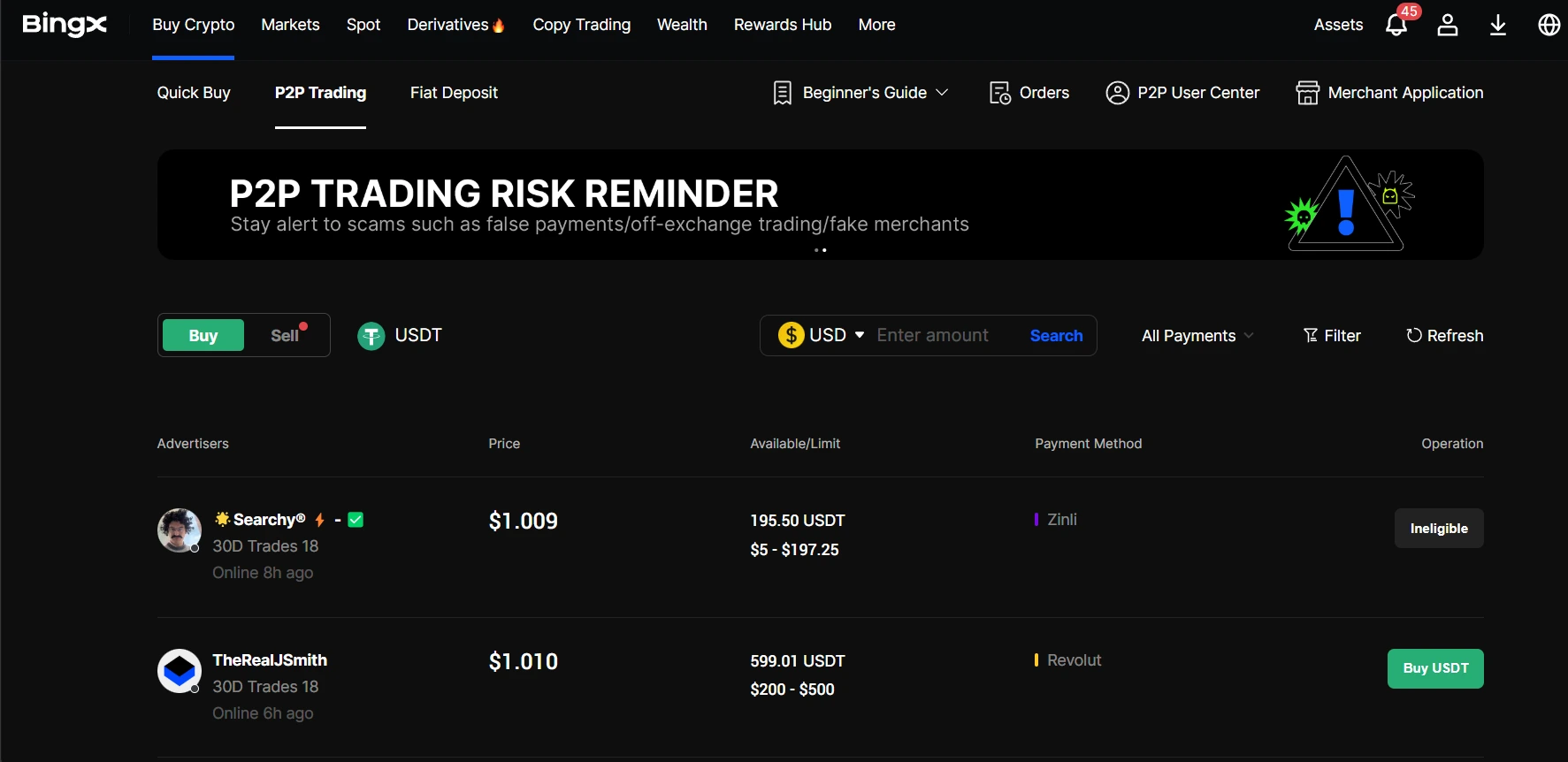Image resolution: width=1568 pixels, height=762 pixels.
Task: Click the $1.009 price
Action: tap(523, 522)
